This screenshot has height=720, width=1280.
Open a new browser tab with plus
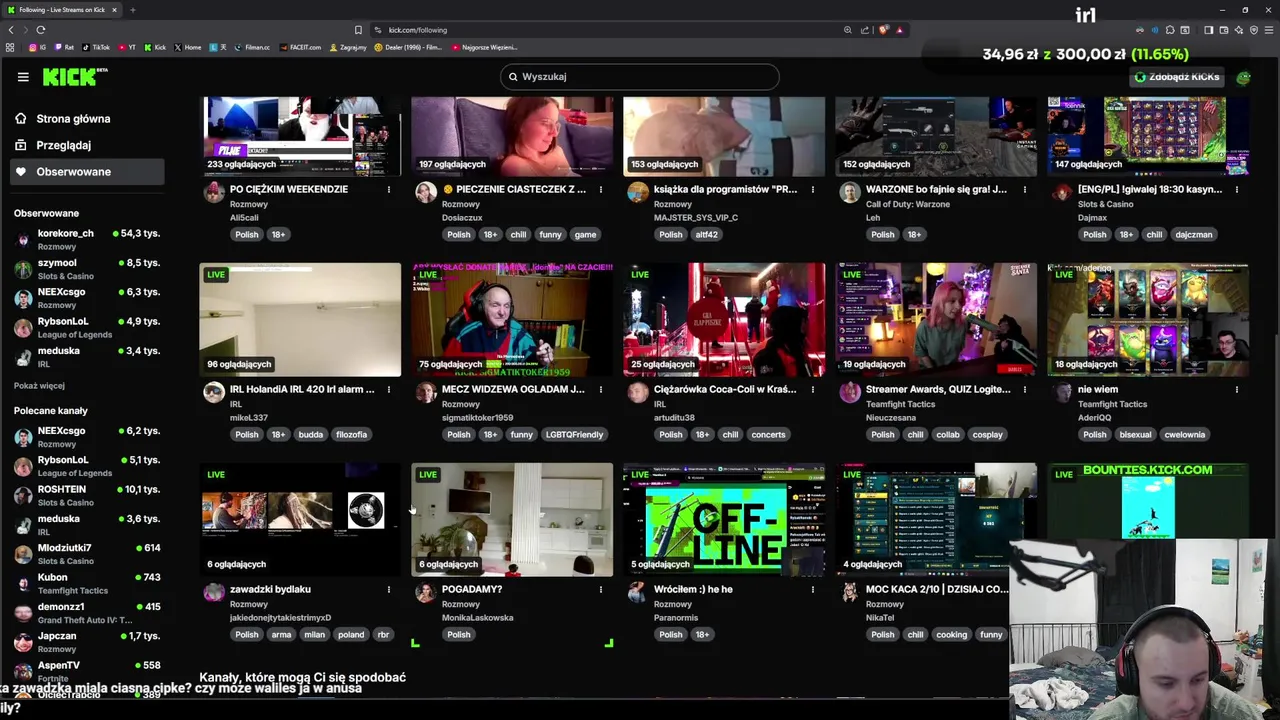coord(132,10)
